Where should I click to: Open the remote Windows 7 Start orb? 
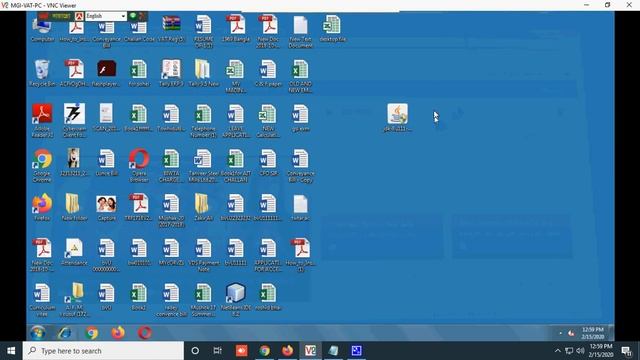[38, 333]
